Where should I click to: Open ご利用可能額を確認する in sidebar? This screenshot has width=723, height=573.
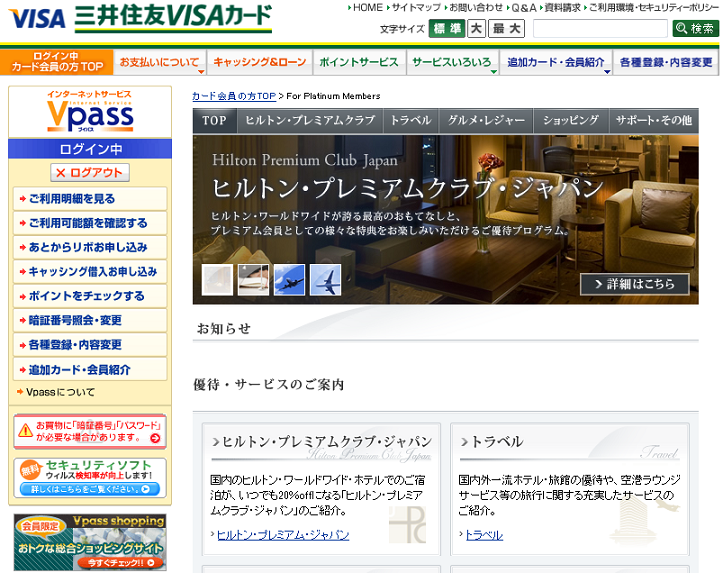pyautogui.click(x=90, y=223)
